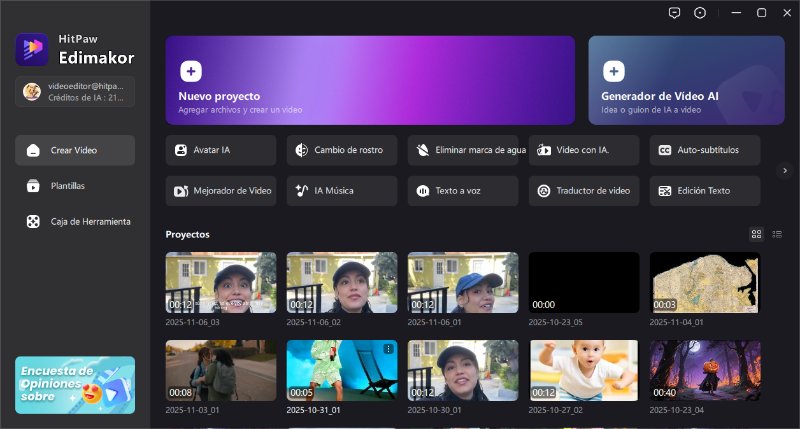Click project name 2025-10-27_02

(x=556, y=410)
